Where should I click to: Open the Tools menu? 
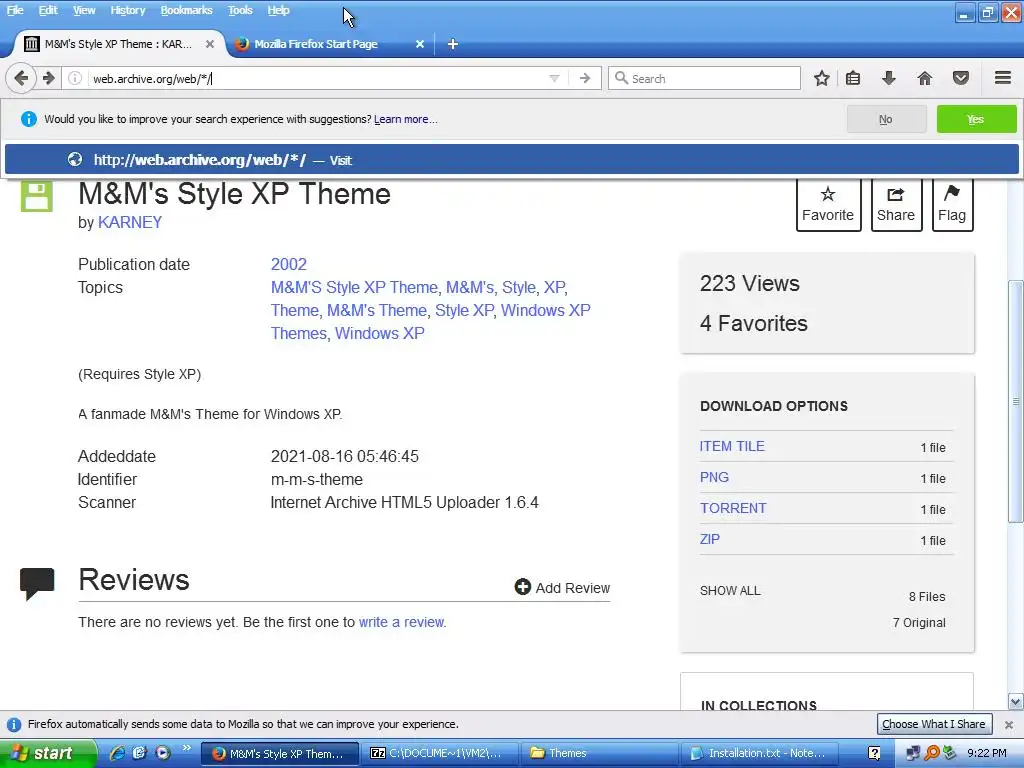240,10
